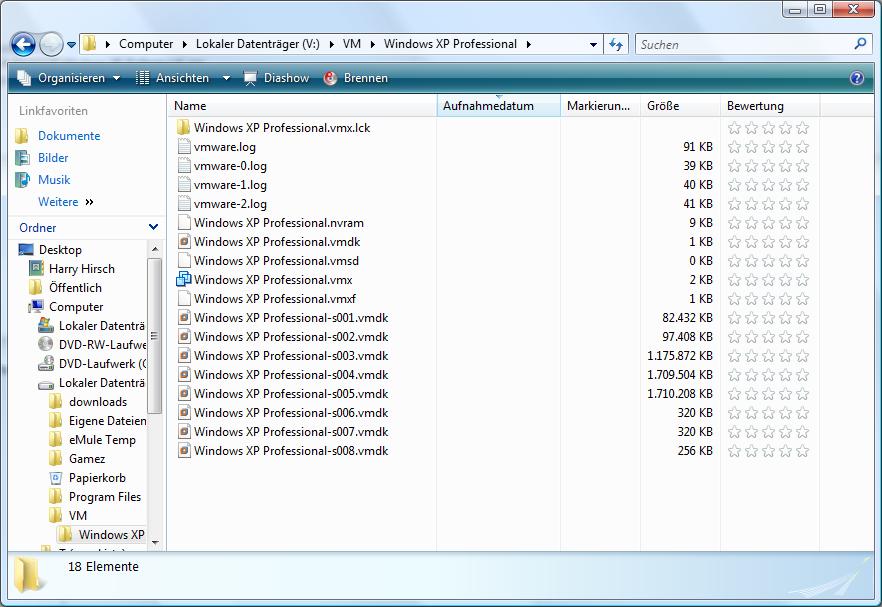Select the s006.vmdk disk icon

pos(183,412)
